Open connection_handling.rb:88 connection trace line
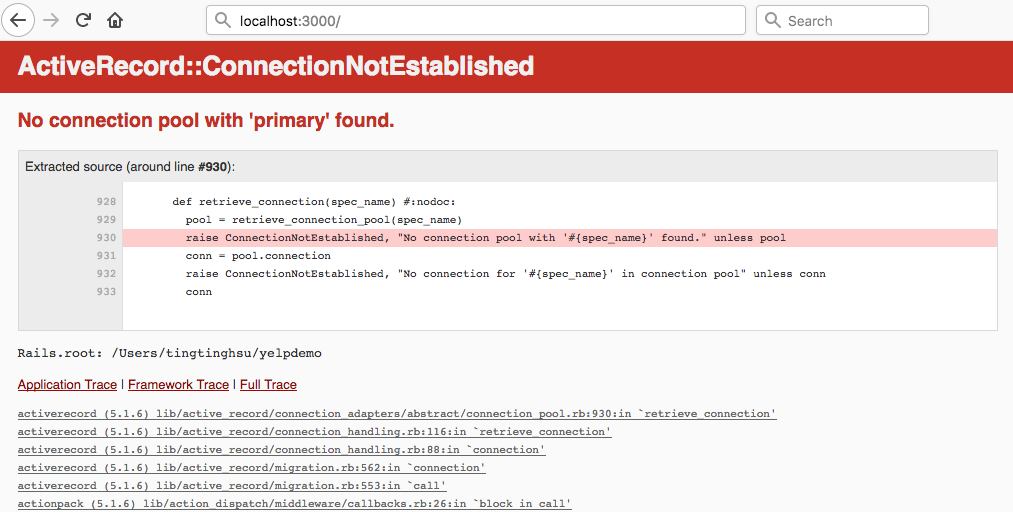The image size is (1013, 512). click(x=281, y=450)
